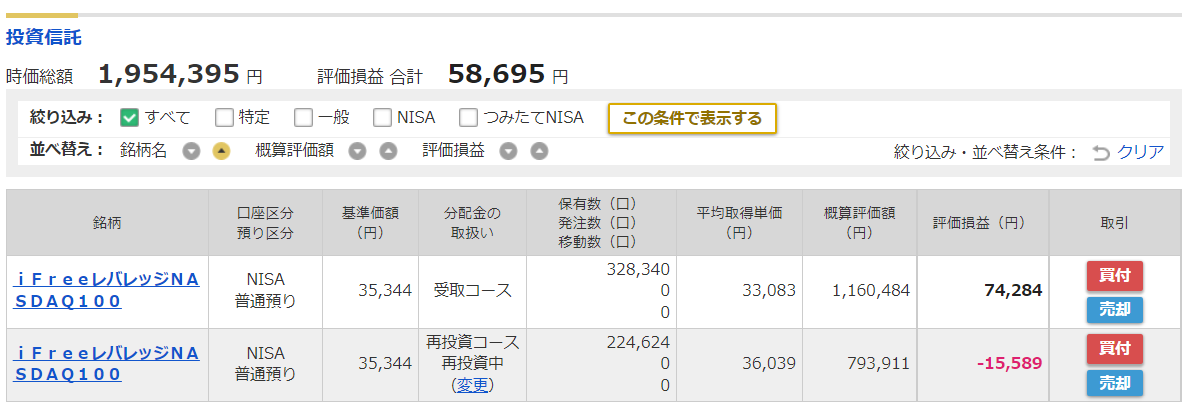Click profit value 74,284
This screenshot has width=1188, height=411.
pyautogui.click(x=1011, y=290)
